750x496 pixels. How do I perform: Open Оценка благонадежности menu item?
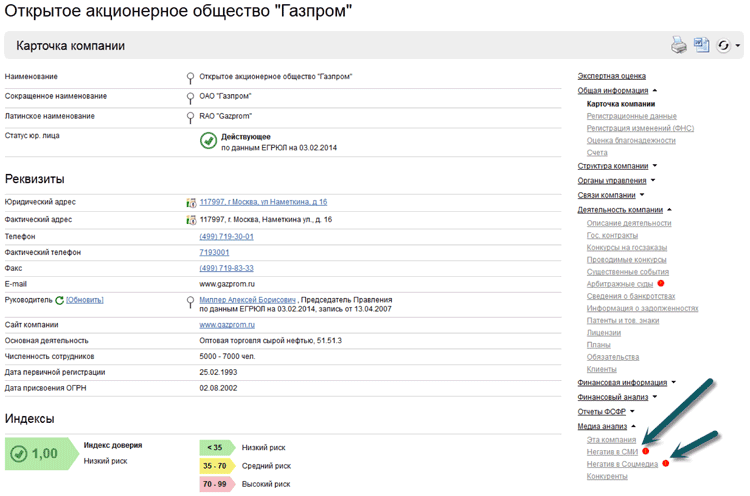pos(631,141)
